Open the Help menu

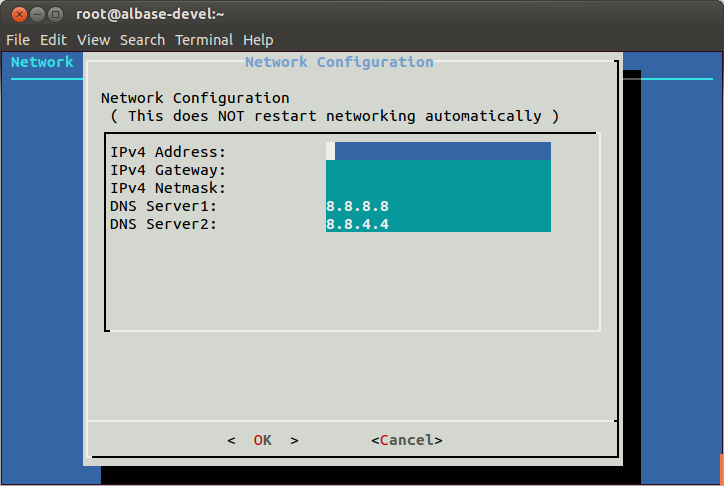coord(258,40)
